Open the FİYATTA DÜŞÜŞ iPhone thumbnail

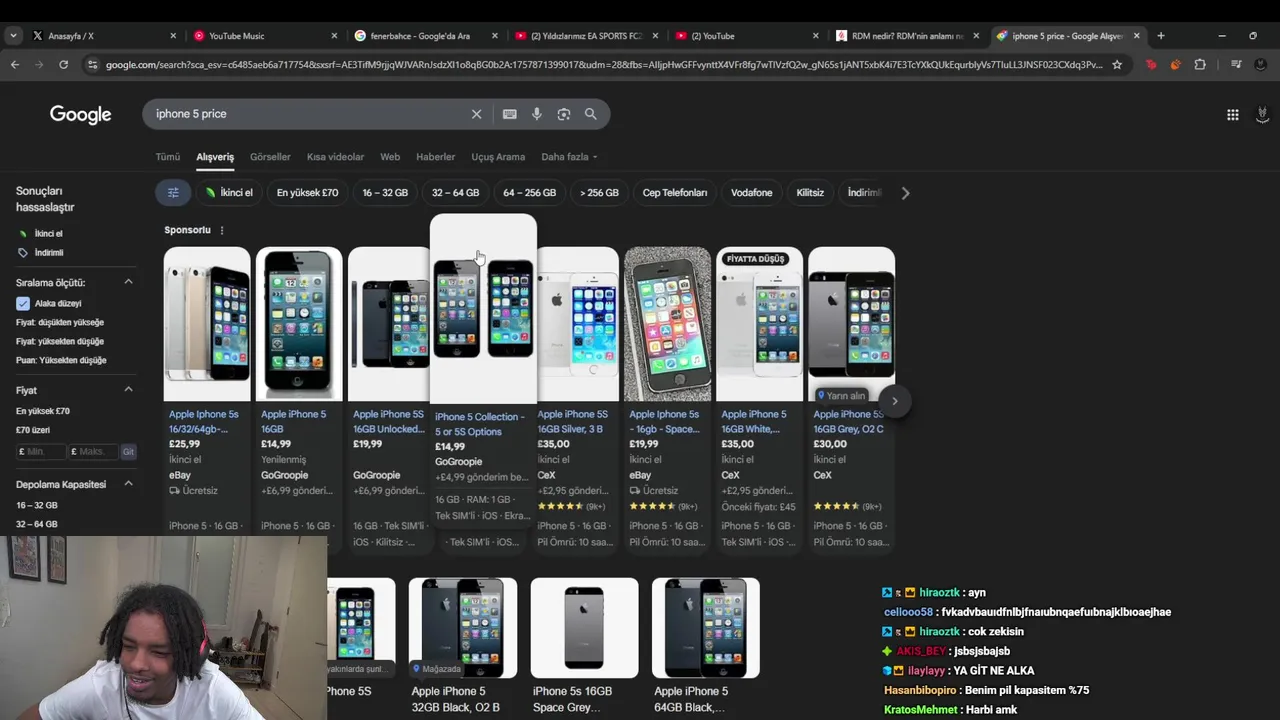tap(759, 324)
